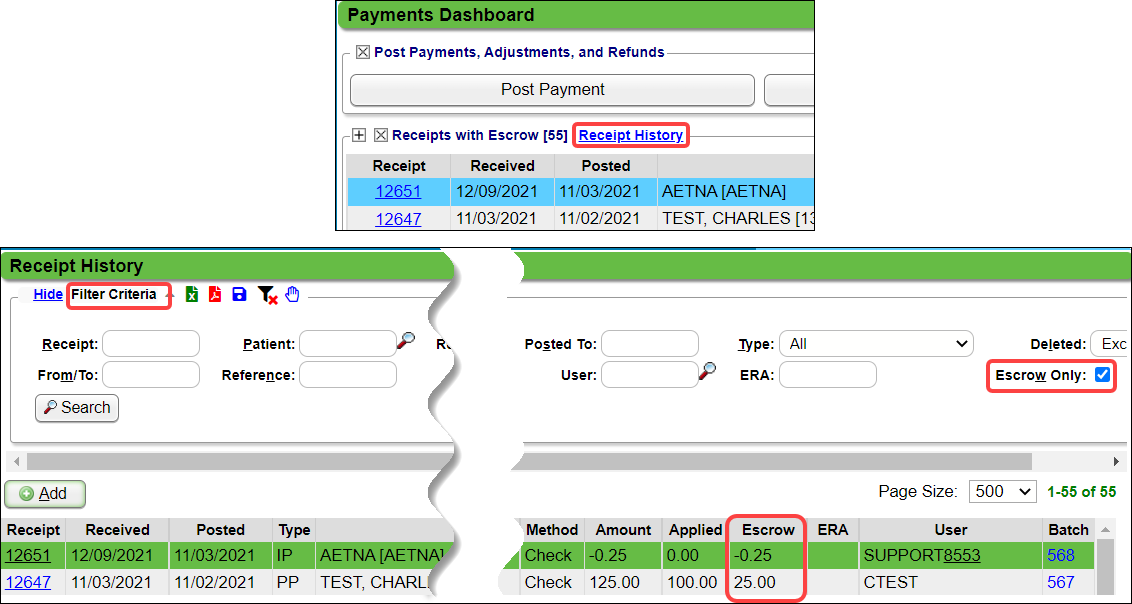Toggle the Post Payments, Adjustments, and Refunds checkbox

click(363, 52)
